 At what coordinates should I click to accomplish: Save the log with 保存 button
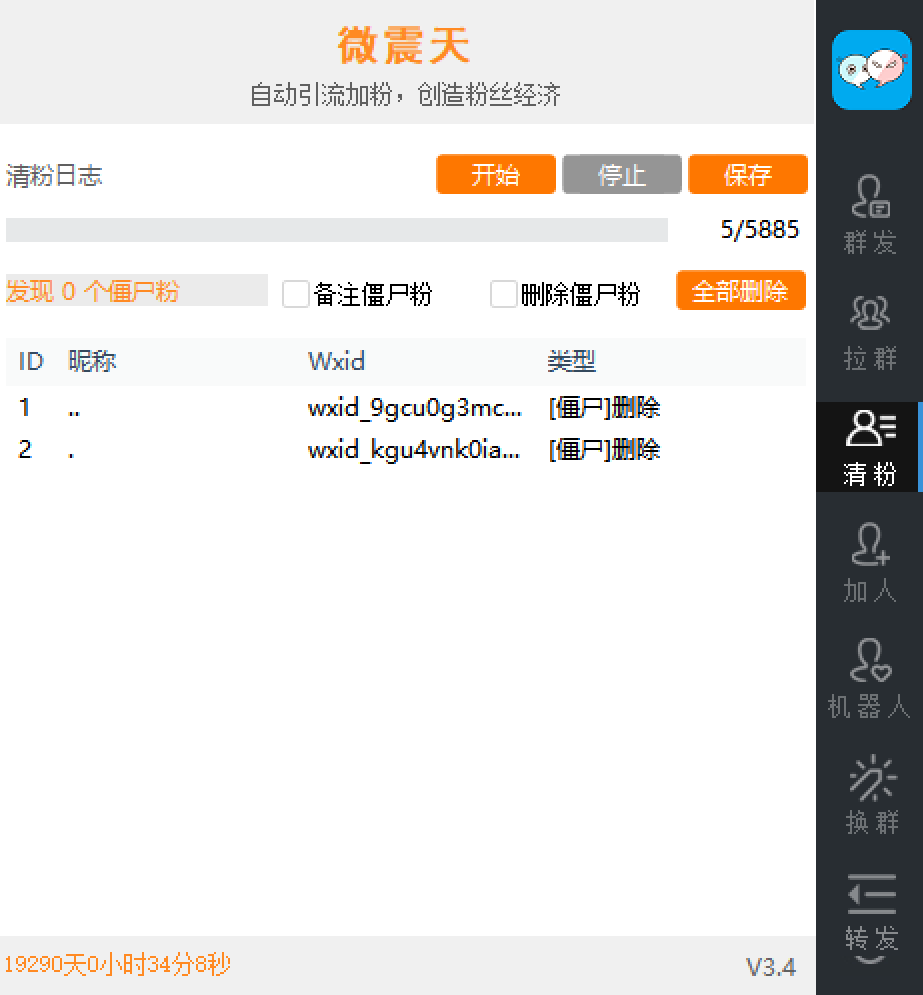(747, 174)
